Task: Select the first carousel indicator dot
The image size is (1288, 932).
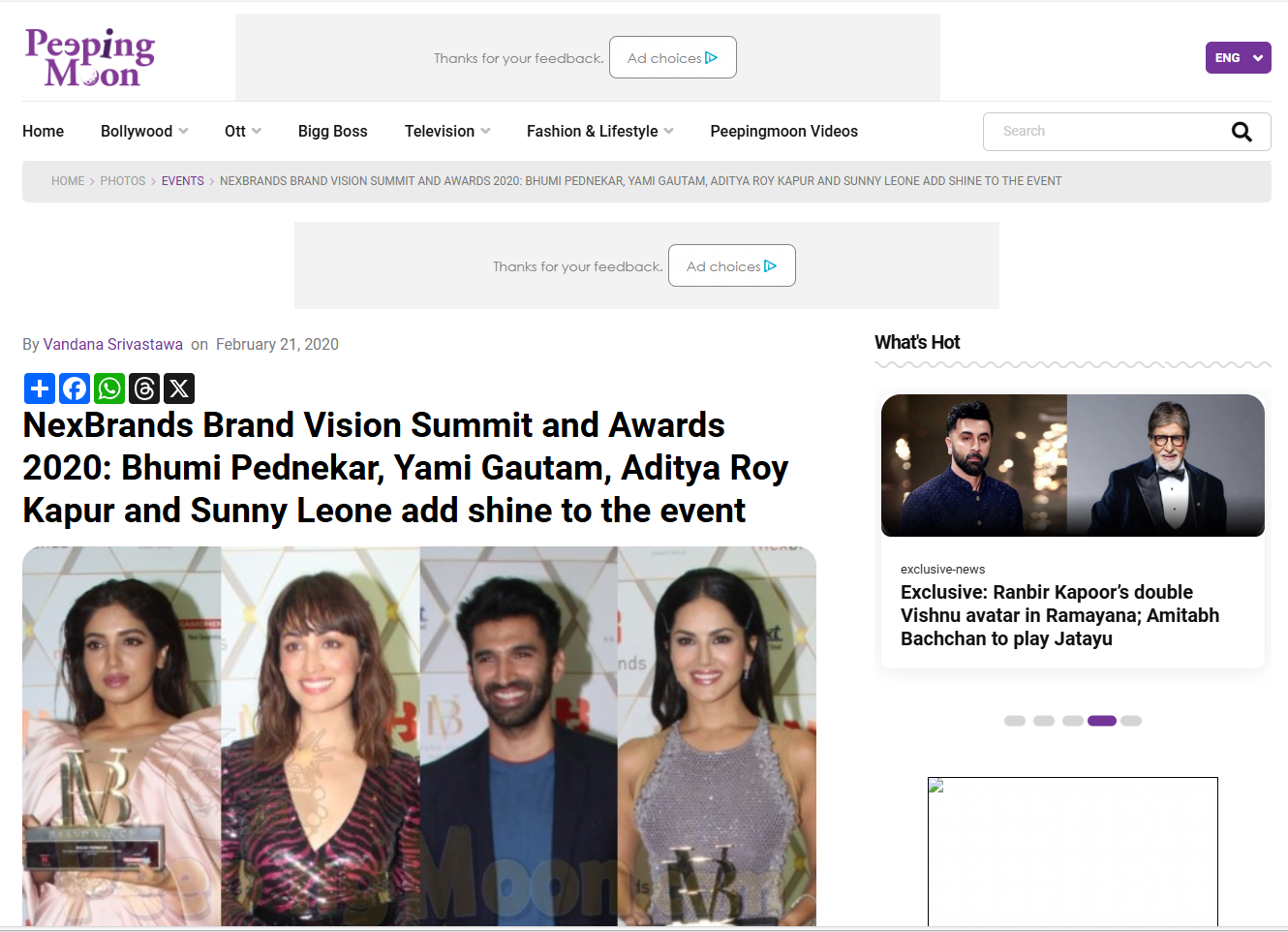Action: (x=1014, y=721)
